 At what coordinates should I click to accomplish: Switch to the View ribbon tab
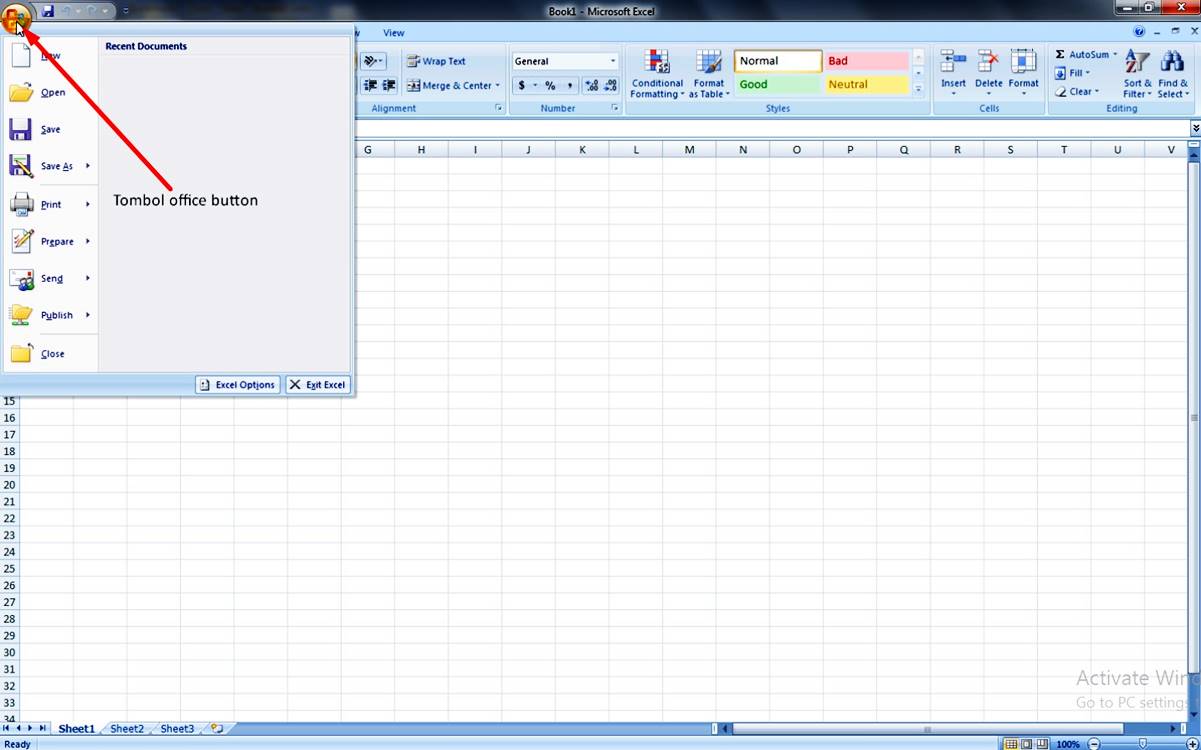click(393, 32)
